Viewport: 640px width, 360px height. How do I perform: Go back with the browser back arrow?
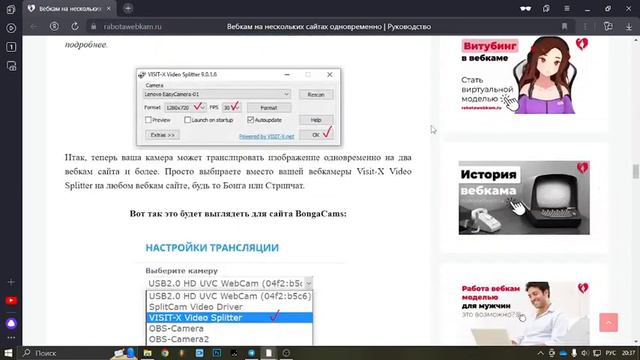(x=34, y=27)
